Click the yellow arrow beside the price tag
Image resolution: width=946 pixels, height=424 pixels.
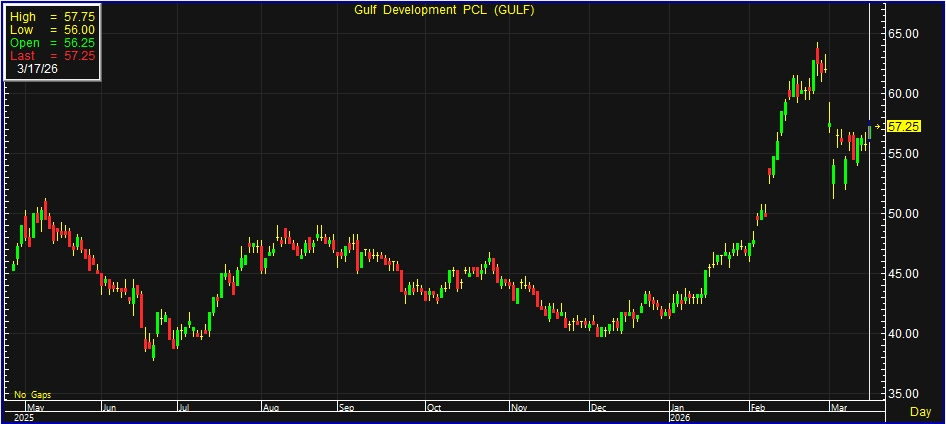879,127
